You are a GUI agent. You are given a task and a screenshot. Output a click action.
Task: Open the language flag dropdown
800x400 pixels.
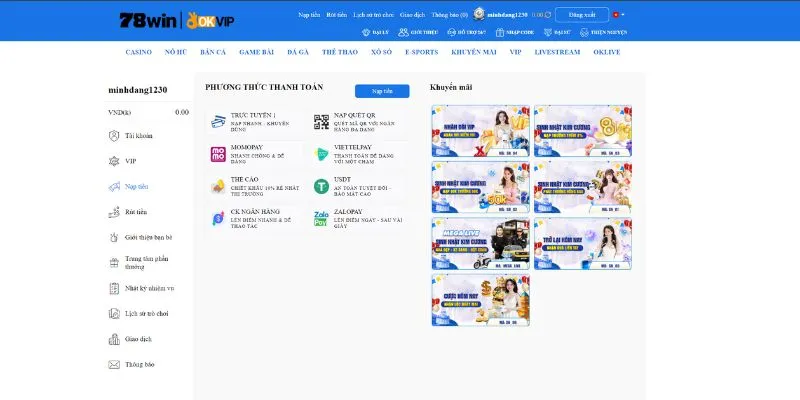[618, 15]
